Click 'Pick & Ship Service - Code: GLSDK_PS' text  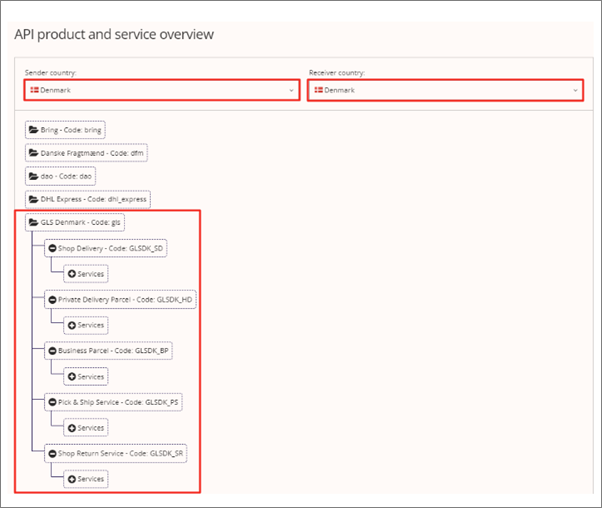[x=118, y=402]
